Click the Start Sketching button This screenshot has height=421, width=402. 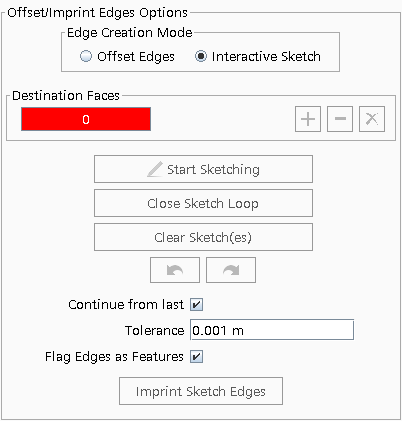coord(203,169)
